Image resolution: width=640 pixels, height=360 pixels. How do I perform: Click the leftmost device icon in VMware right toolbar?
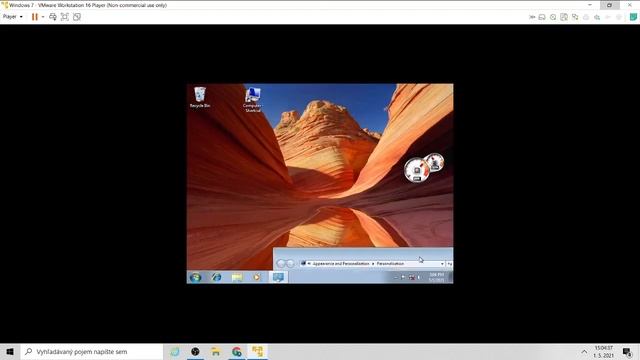[532, 17]
